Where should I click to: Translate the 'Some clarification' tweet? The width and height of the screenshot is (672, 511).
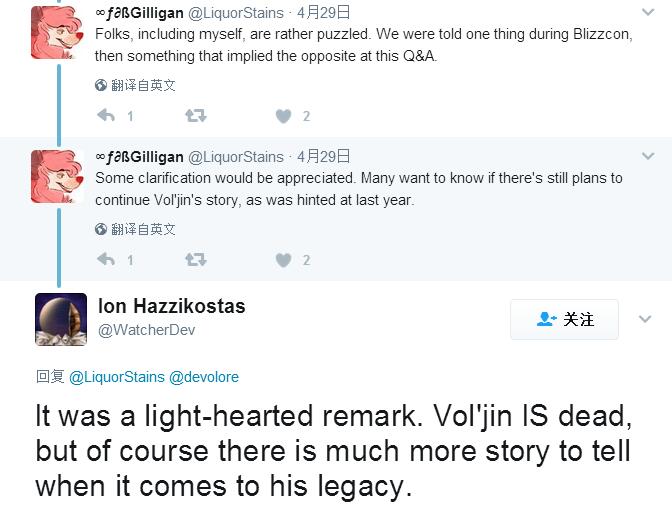[143, 230]
